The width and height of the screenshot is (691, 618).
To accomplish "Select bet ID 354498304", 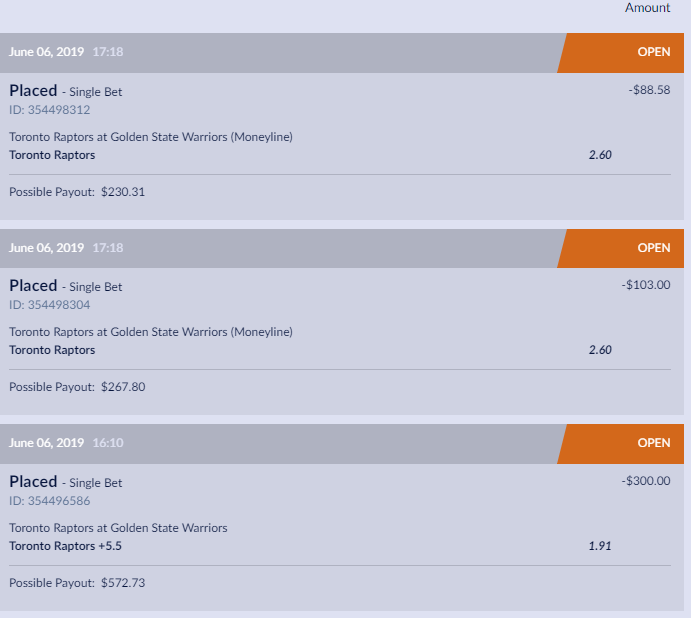I will [x=49, y=305].
